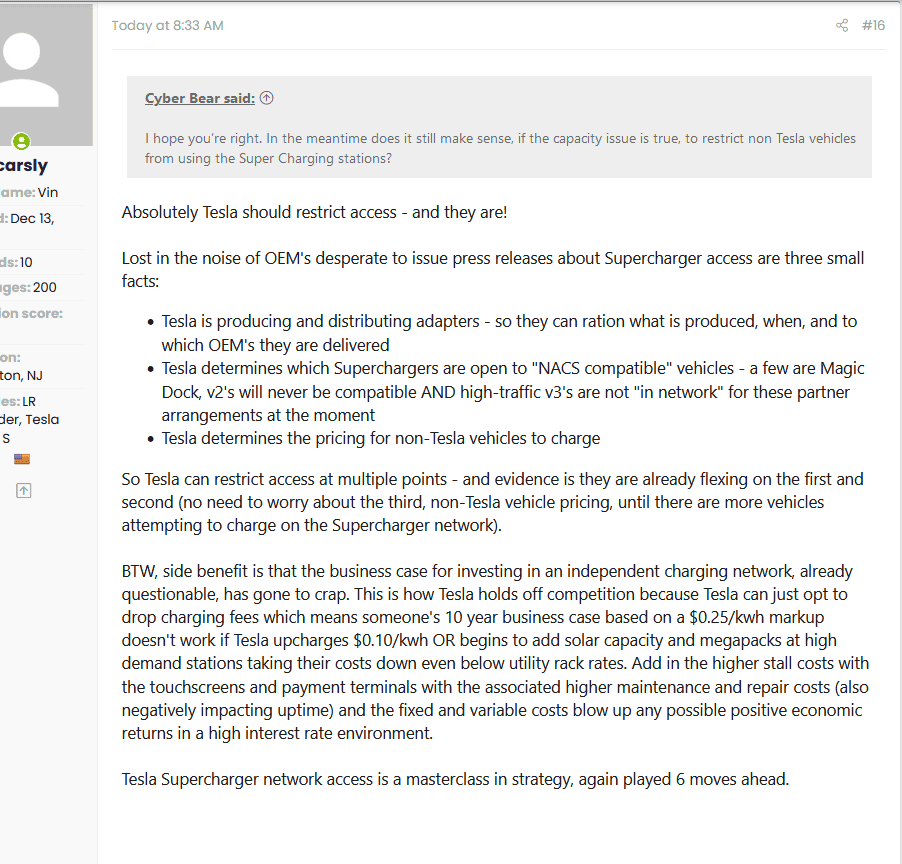
Task: Click the "Vin" first name value
Action: tap(48, 193)
